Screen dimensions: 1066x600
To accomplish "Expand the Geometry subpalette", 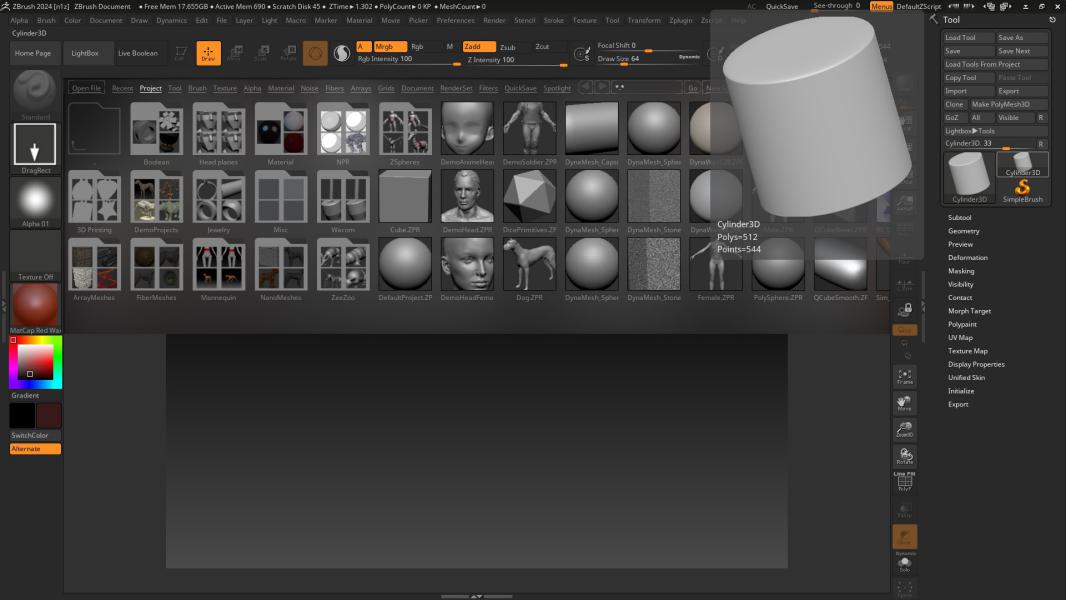I will 963,231.
